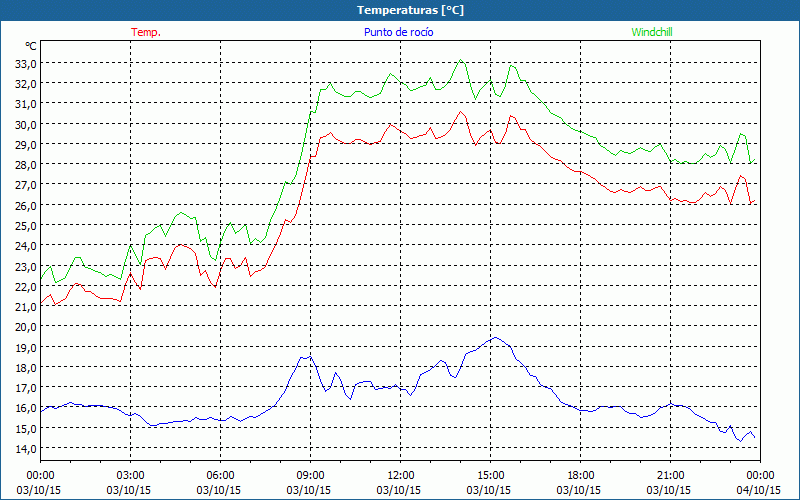Click the '04/10/15' date label
The image size is (800, 500).
759,490
